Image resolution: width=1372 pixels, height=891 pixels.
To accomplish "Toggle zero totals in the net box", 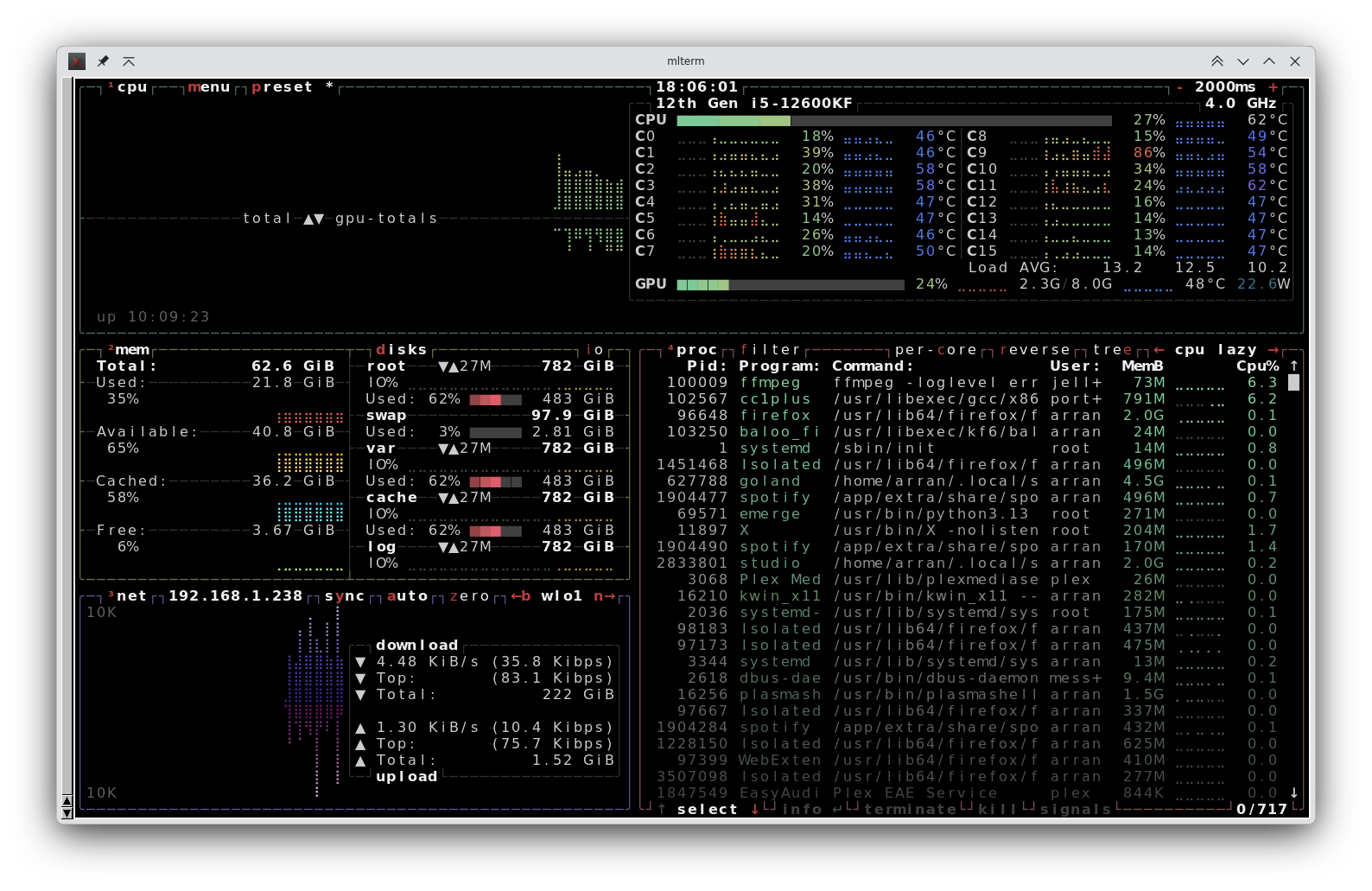I will coord(469,596).
